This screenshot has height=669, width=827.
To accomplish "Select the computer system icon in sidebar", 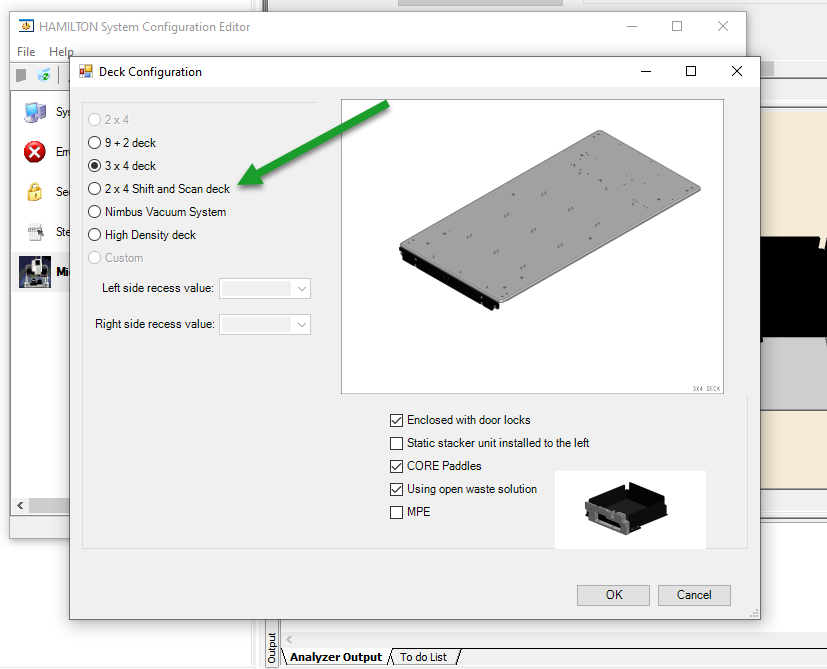I will [35, 112].
